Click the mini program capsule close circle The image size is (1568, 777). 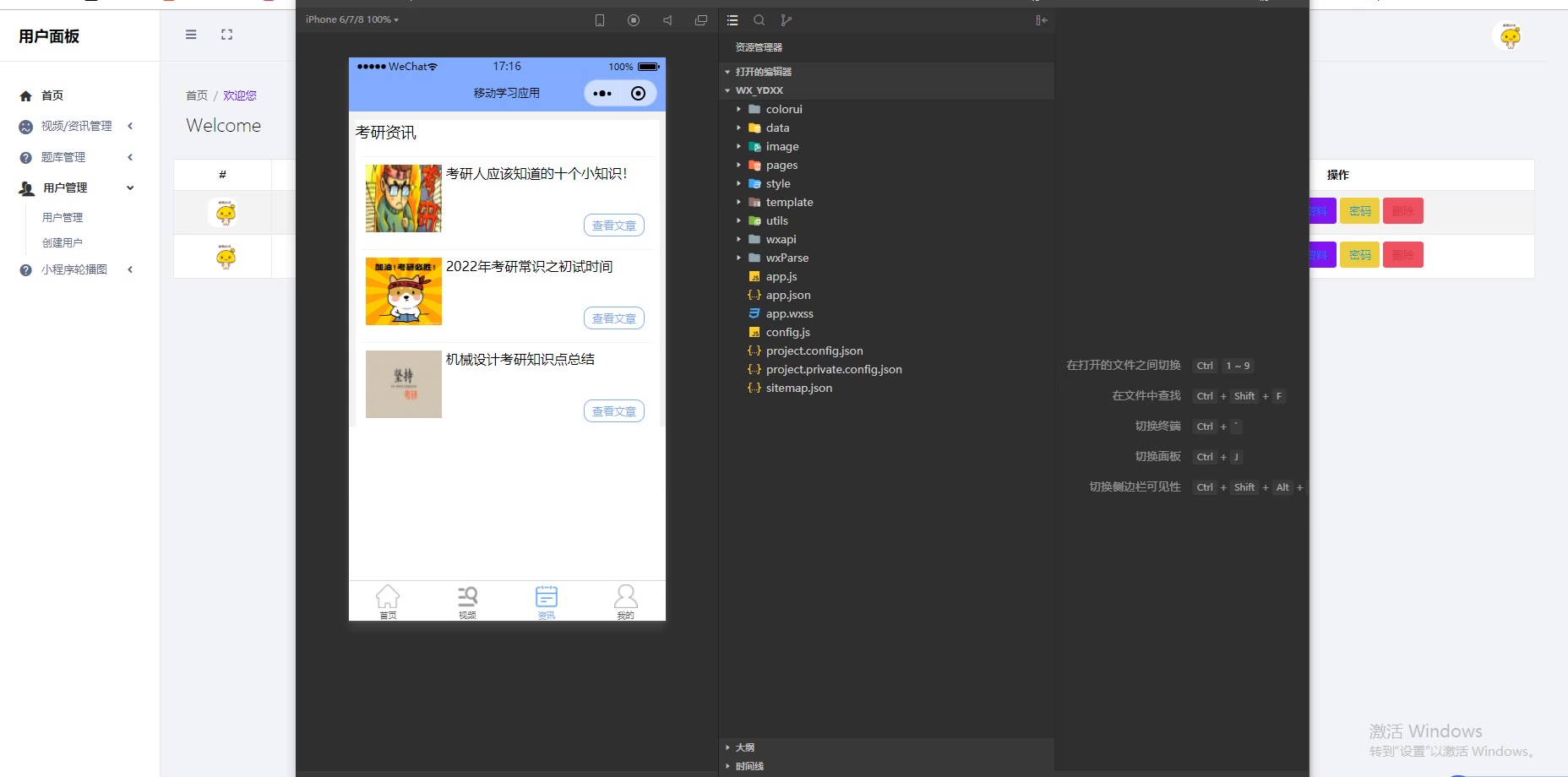pyautogui.click(x=639, y=94)
